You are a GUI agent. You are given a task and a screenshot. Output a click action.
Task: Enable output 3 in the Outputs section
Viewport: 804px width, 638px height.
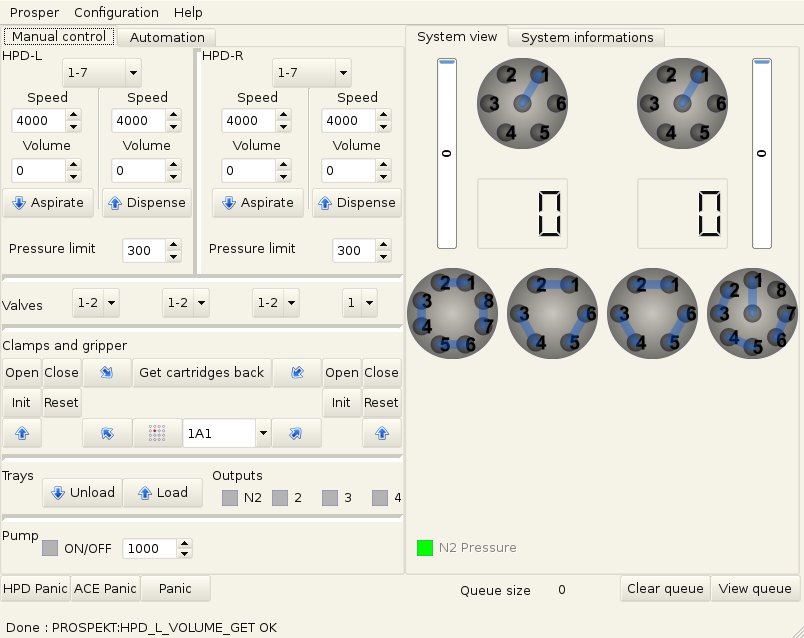(x=331, y=497)
